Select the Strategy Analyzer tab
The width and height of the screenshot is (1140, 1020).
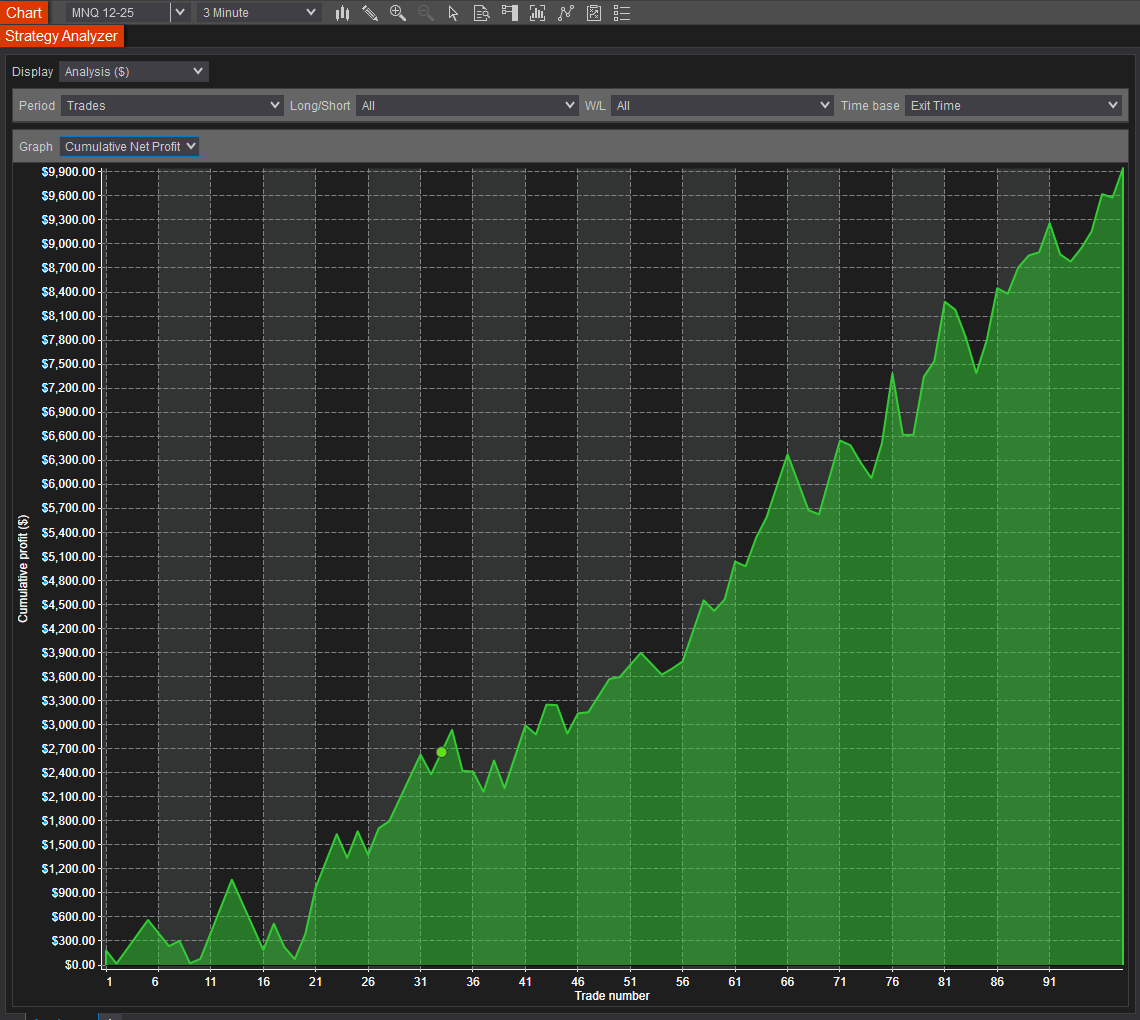pyautogui.click(x=62, y=36)
